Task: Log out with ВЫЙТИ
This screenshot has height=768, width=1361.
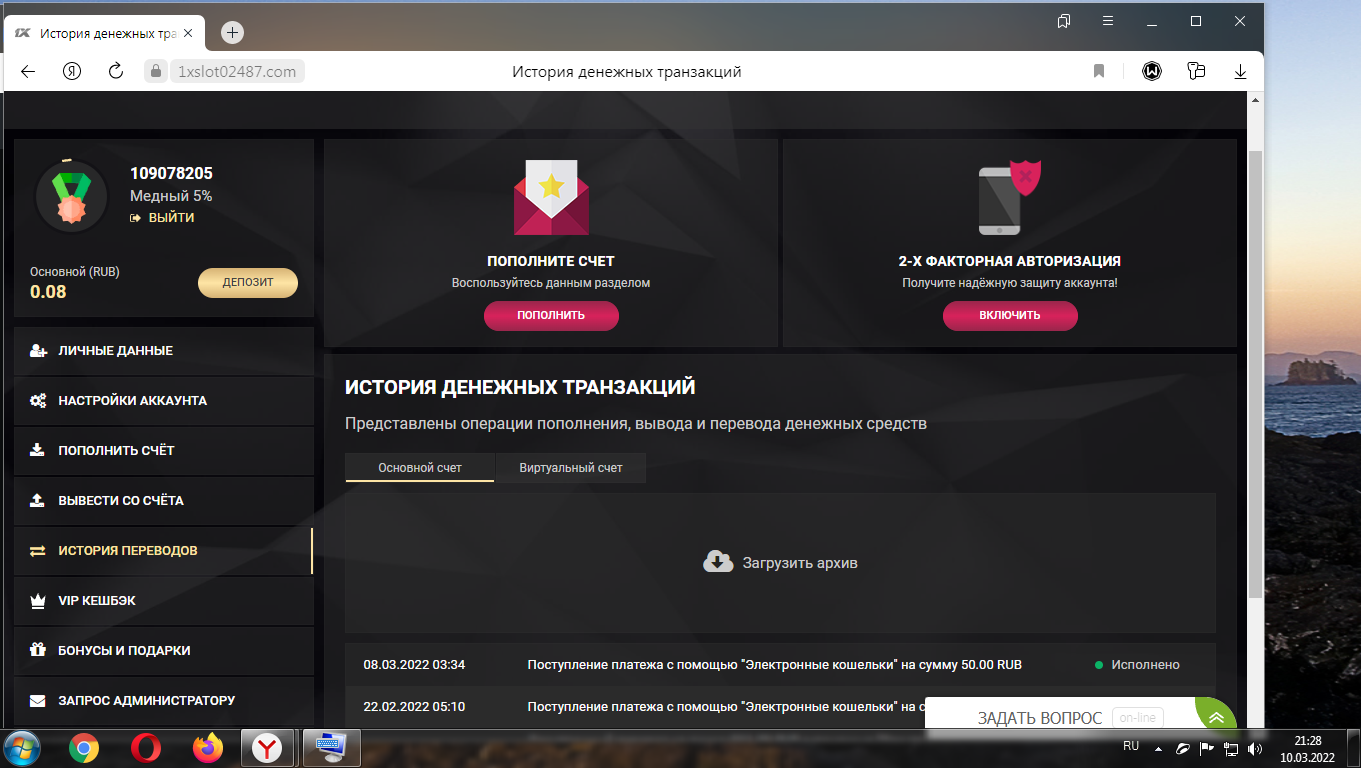Action: [162, 218]
